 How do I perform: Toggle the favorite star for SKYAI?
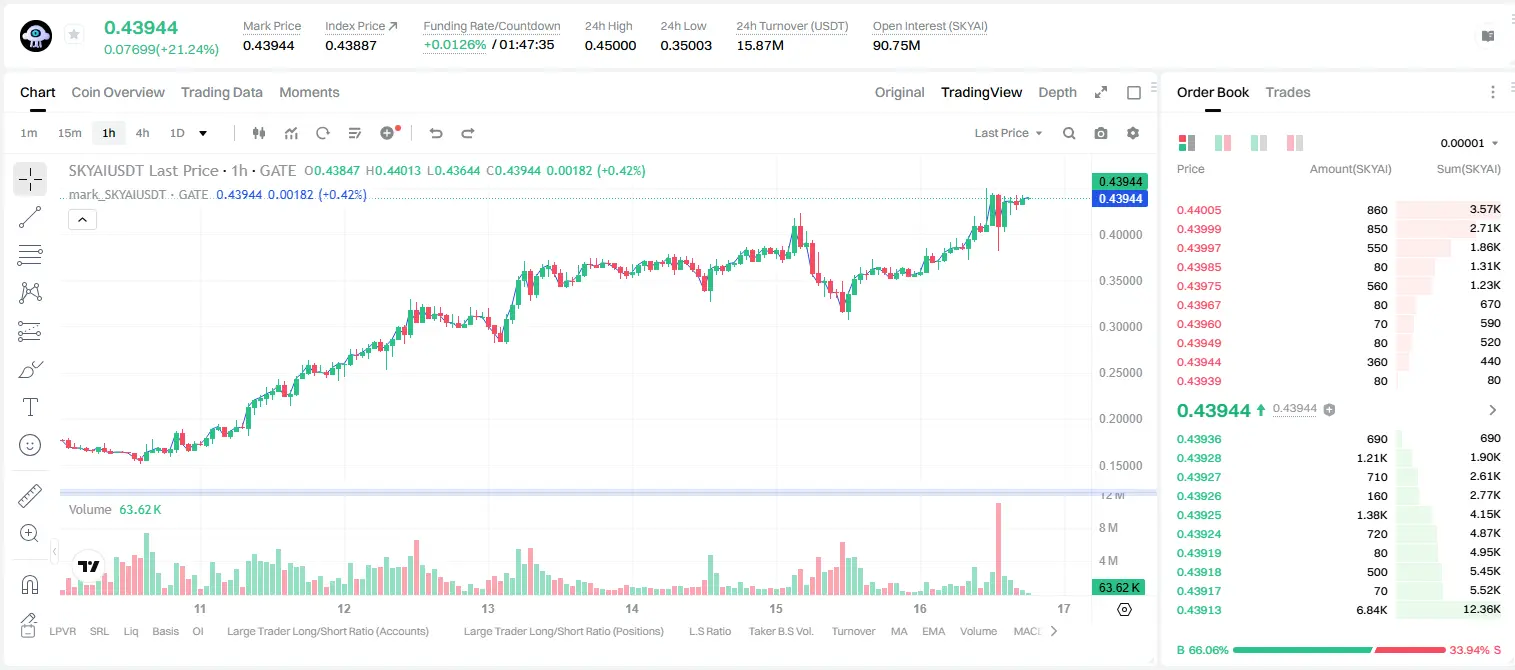point(74,35)
